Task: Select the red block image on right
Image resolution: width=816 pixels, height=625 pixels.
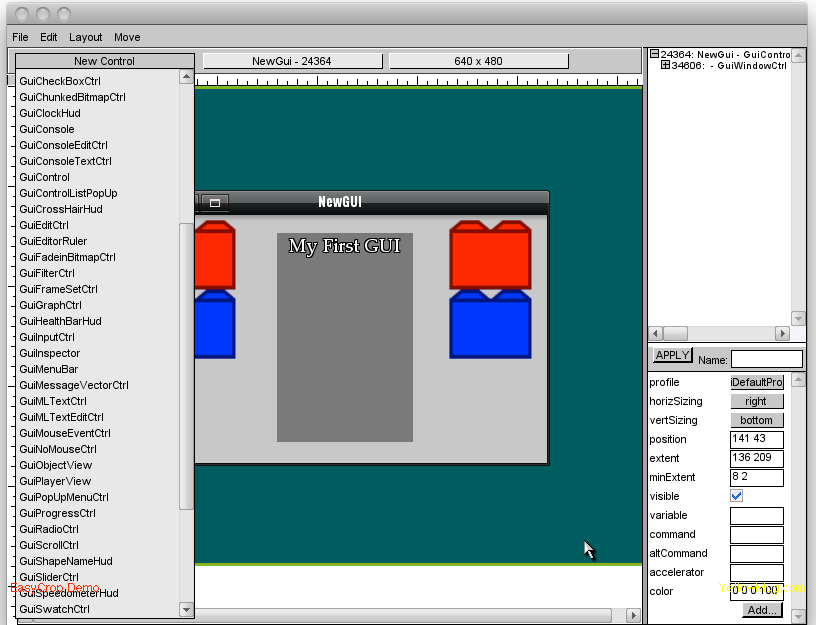Action: pyautogui.click(x=490, y=256)
